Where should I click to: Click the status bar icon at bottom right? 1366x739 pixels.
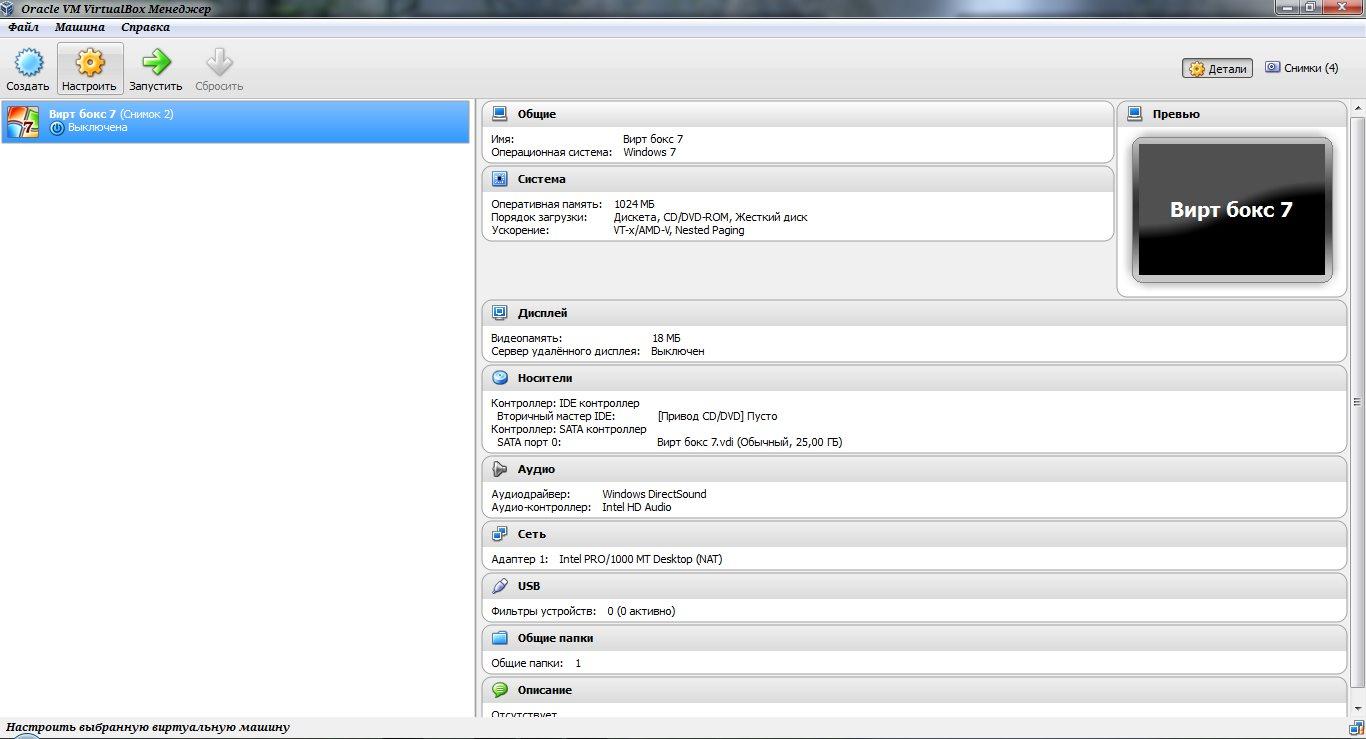coord(1356,728)
